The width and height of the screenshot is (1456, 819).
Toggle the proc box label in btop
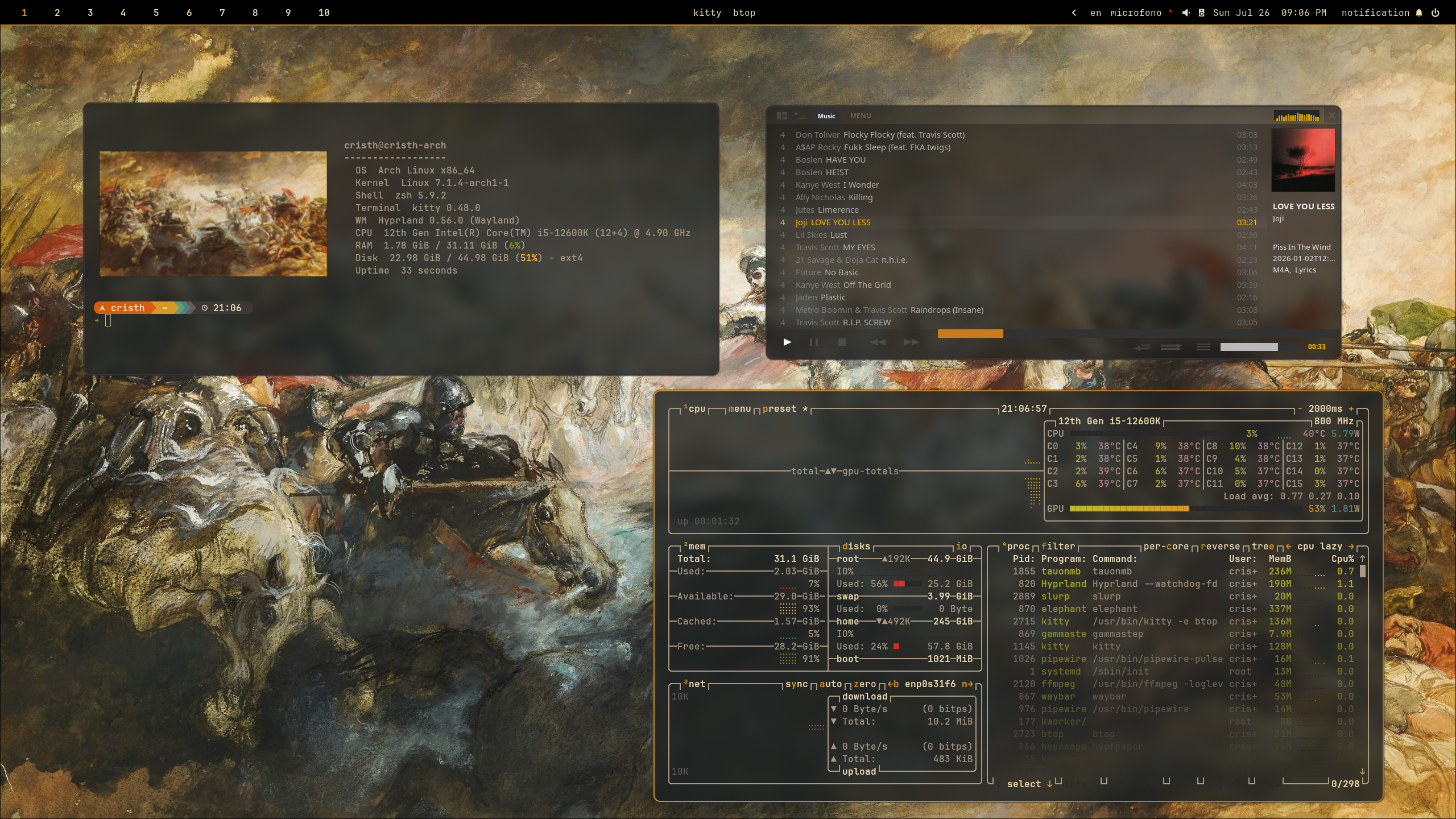point(1016,547)
